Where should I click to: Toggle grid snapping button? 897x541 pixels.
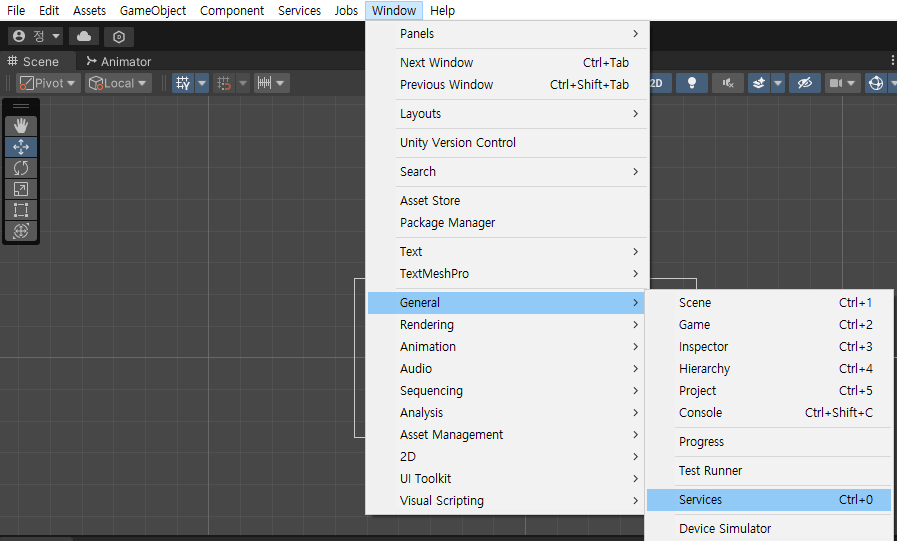(183, 83)
